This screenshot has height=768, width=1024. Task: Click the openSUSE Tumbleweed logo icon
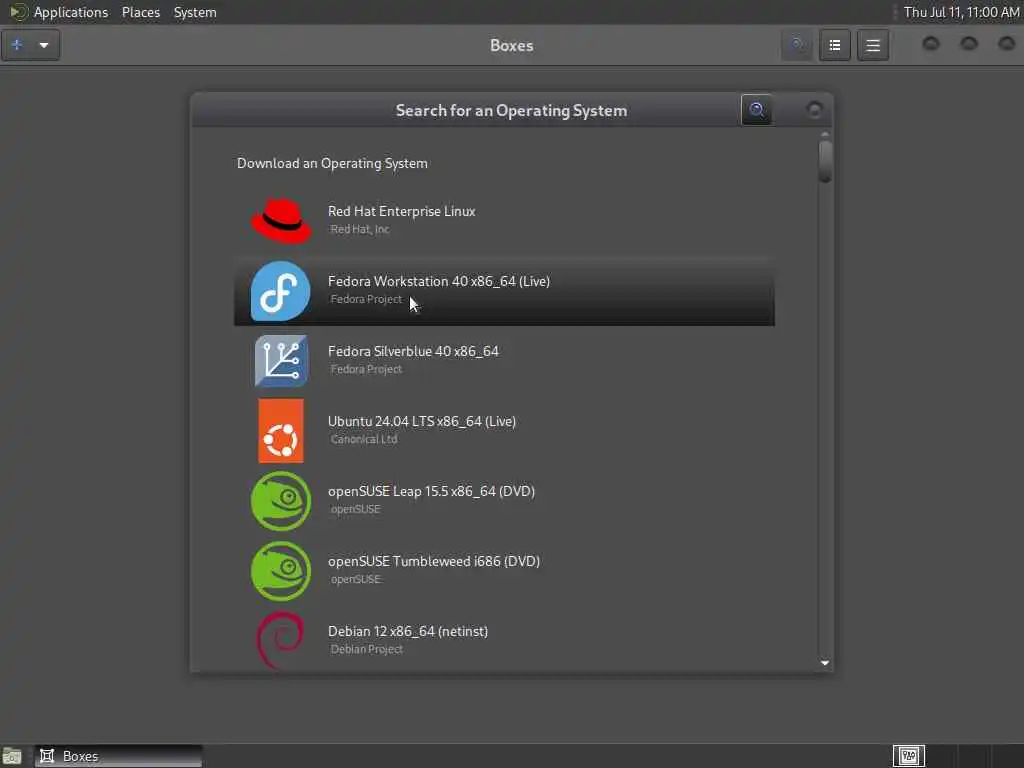click(281, 571)
